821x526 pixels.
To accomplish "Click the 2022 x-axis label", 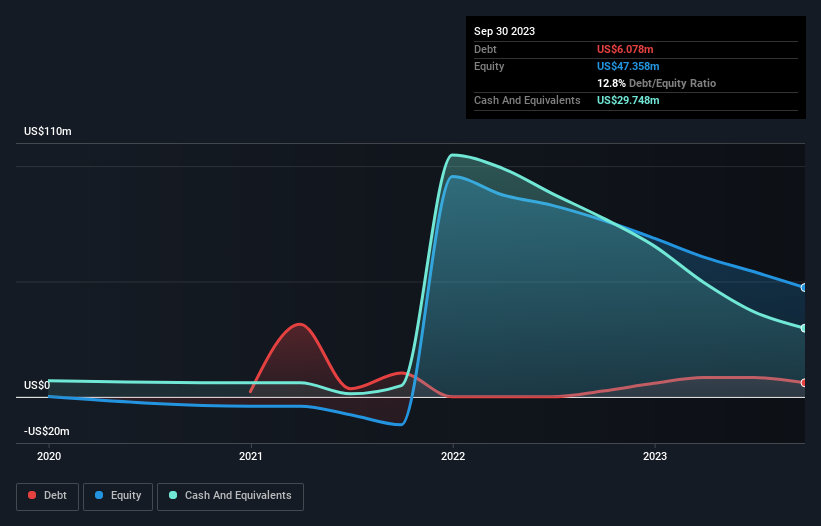I will (453, 456).
